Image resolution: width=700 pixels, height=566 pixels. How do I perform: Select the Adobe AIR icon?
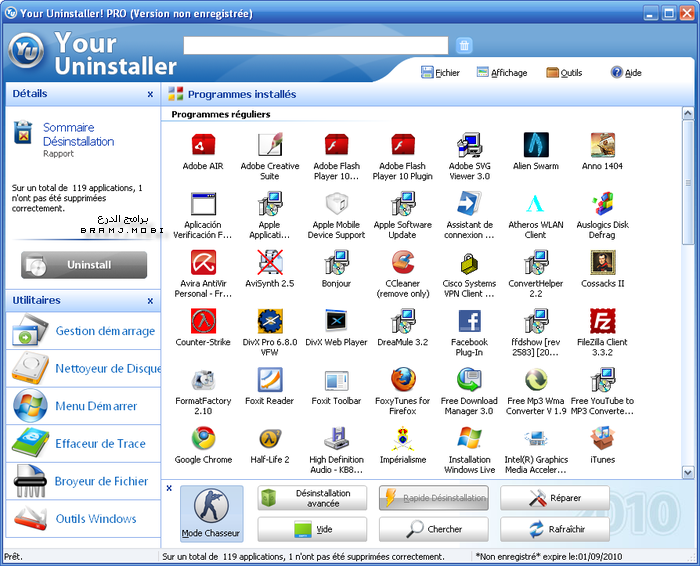point(203,146)
